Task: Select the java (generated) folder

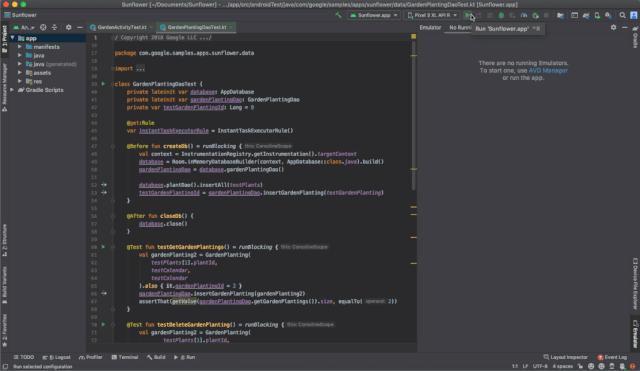Action: pyautogui.click(x=51, y=64)
